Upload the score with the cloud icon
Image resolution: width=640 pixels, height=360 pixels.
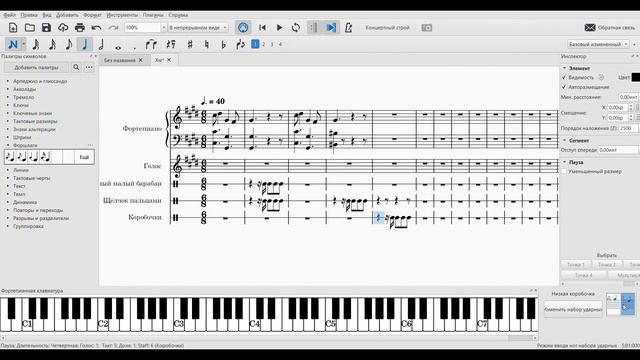tap(63, 28)
